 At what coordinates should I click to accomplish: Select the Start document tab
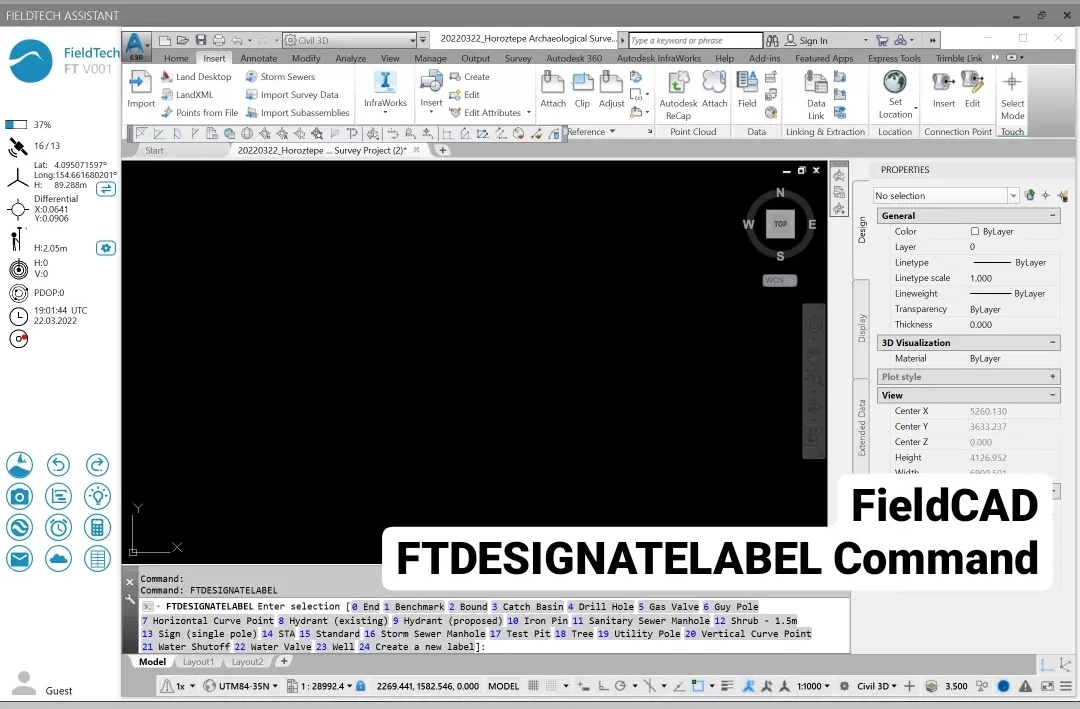point(154,150)
